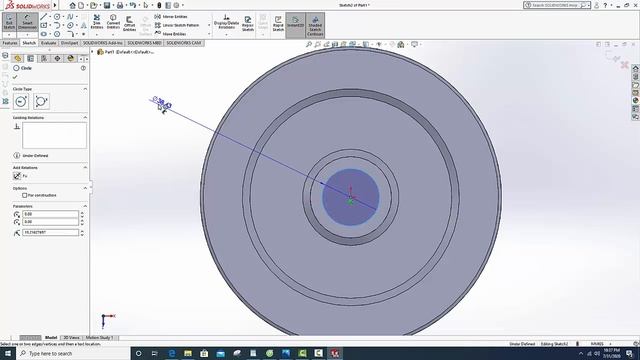
Task: Switch to SOLIDWORKS MBD tab
Action: pyautogui.click(x=144, y=43)
